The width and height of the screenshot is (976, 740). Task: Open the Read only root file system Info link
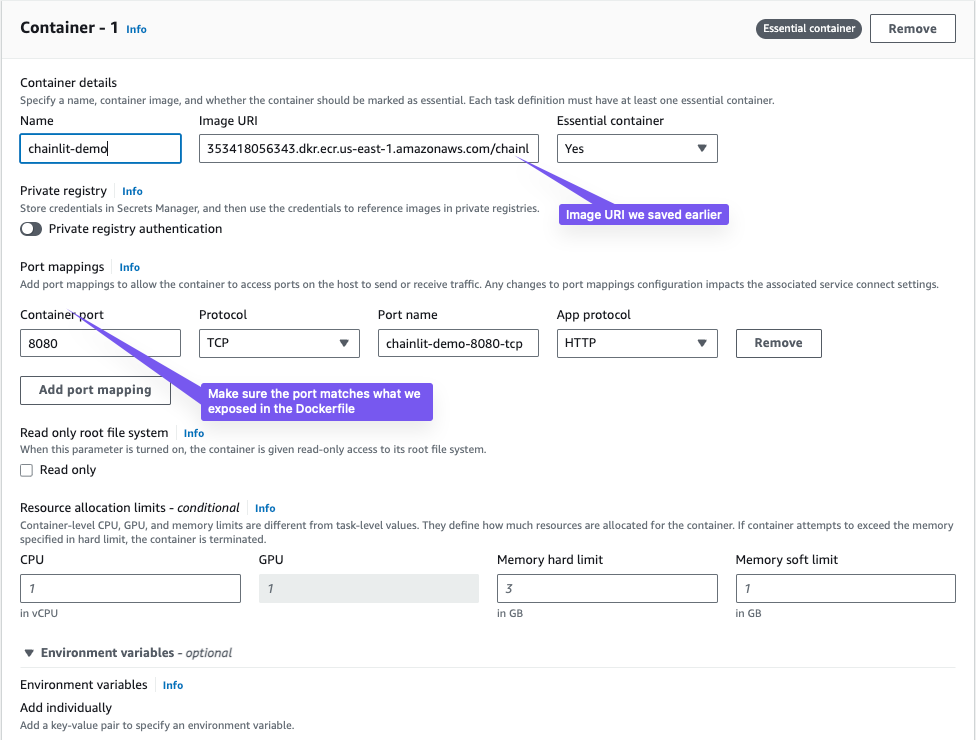coord(193,433)
